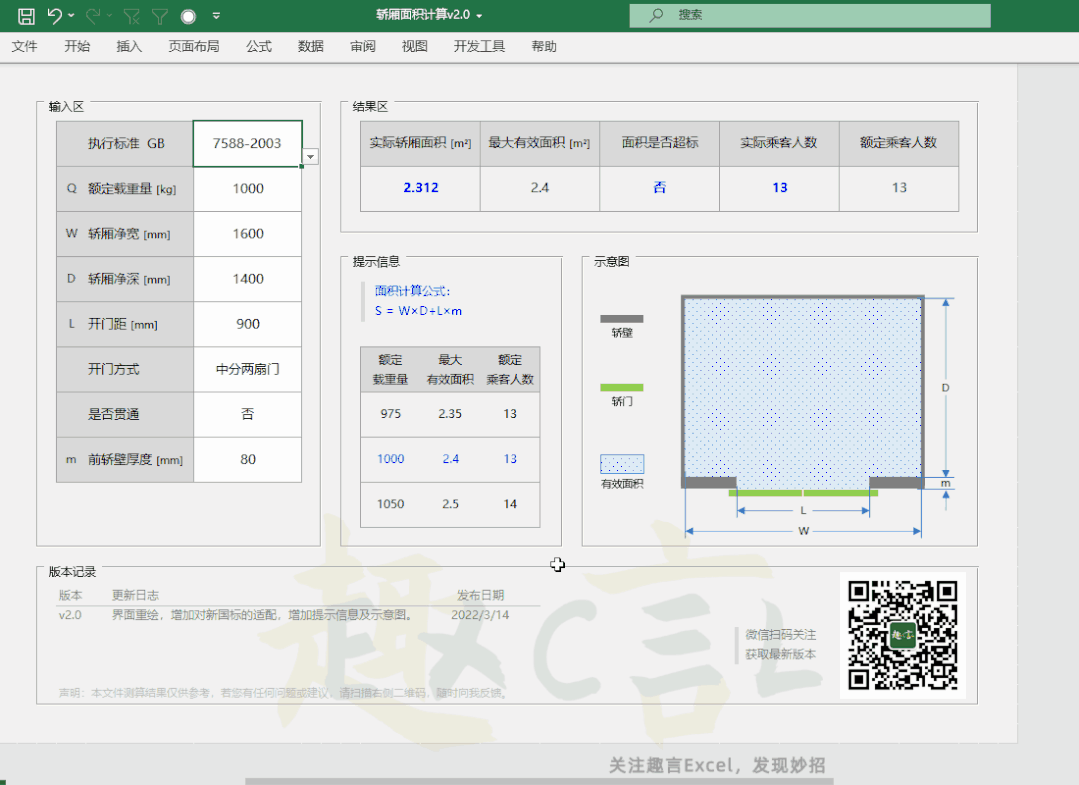
Task: Select the 开门距 input cell showing 900
Action: [248, 324]
